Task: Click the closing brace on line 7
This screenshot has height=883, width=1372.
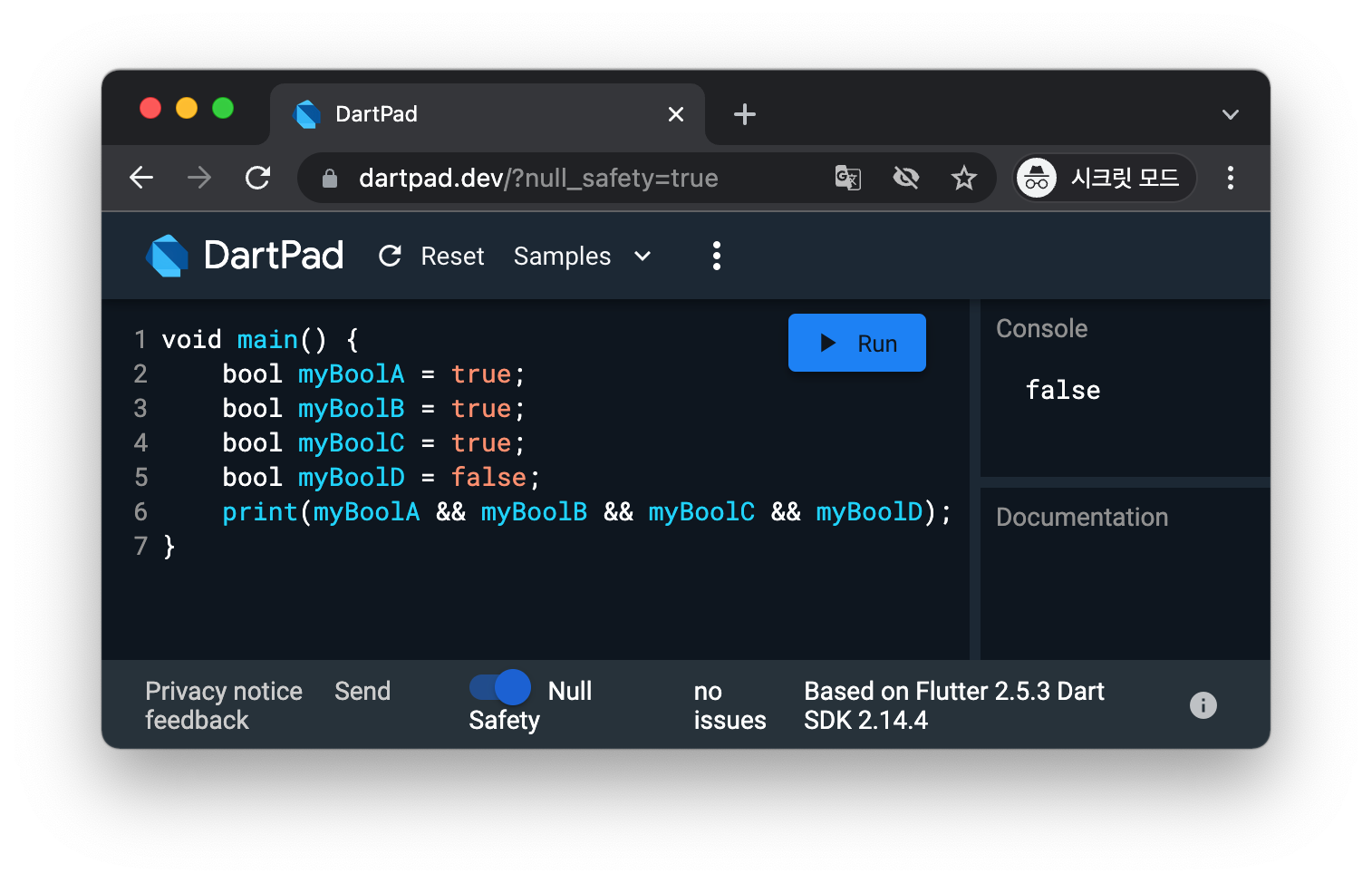Action: pyautogui.click(x=169, y=547)
